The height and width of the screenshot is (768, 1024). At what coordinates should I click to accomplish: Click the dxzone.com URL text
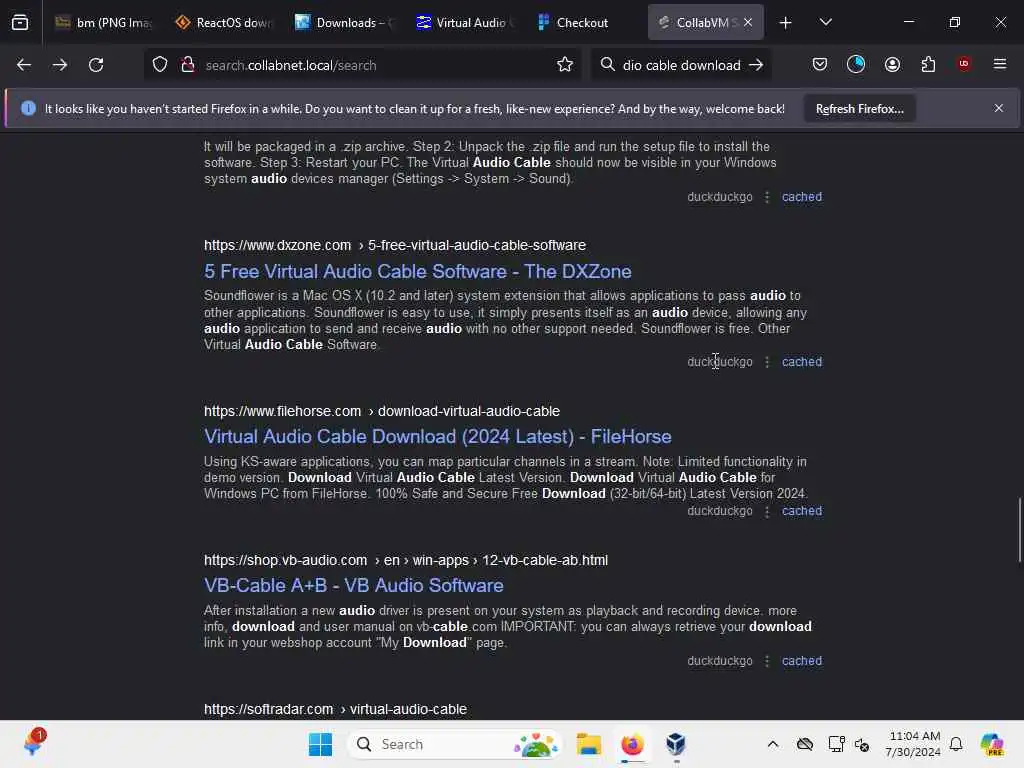coord(394,246)
